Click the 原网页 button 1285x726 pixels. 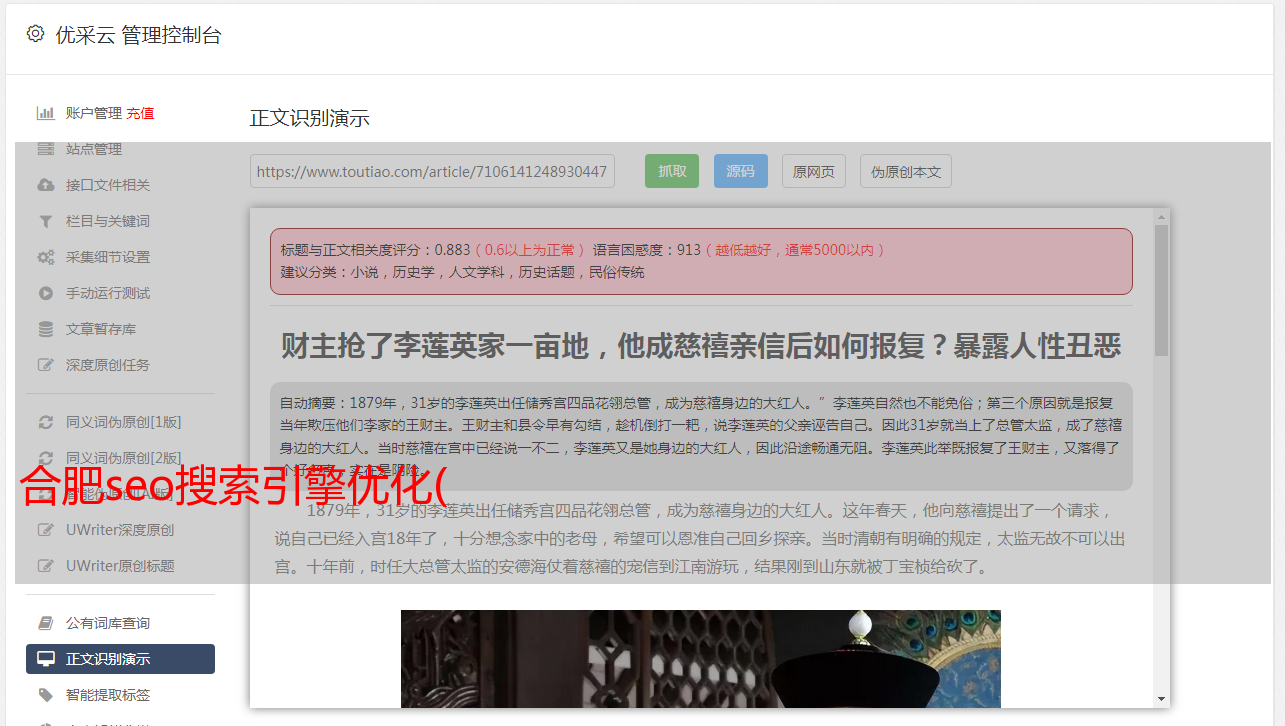(814, 171)
